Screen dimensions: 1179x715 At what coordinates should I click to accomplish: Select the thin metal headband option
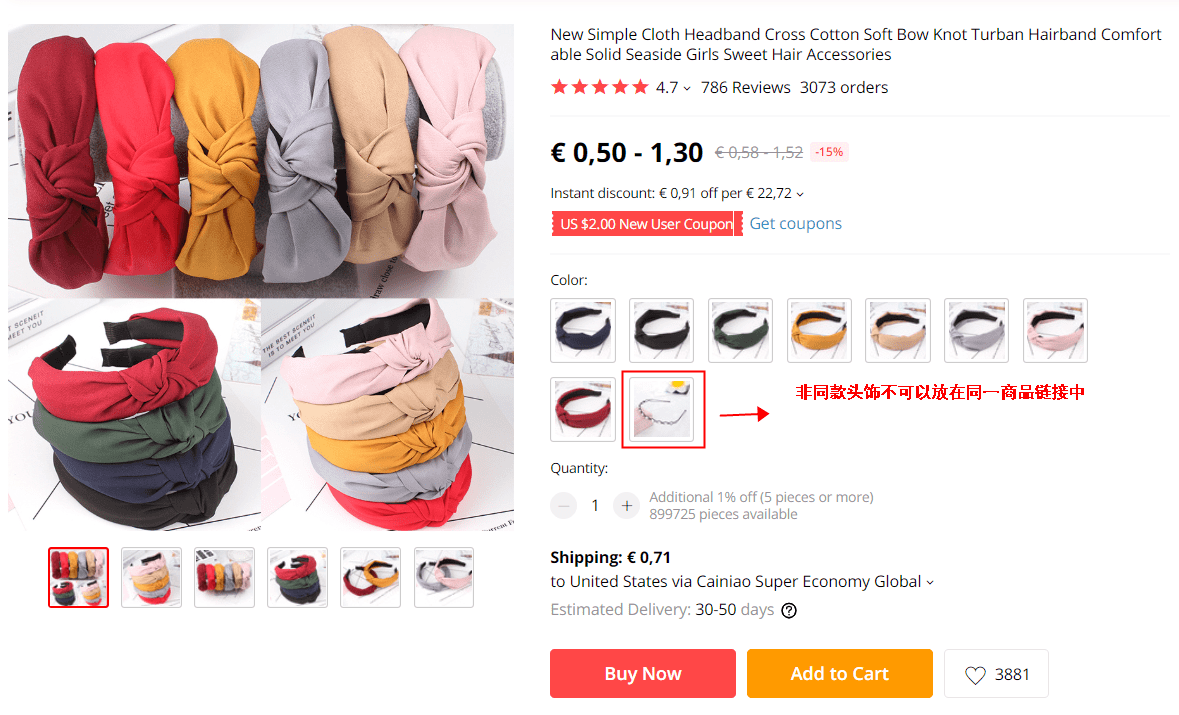(662, 409)
